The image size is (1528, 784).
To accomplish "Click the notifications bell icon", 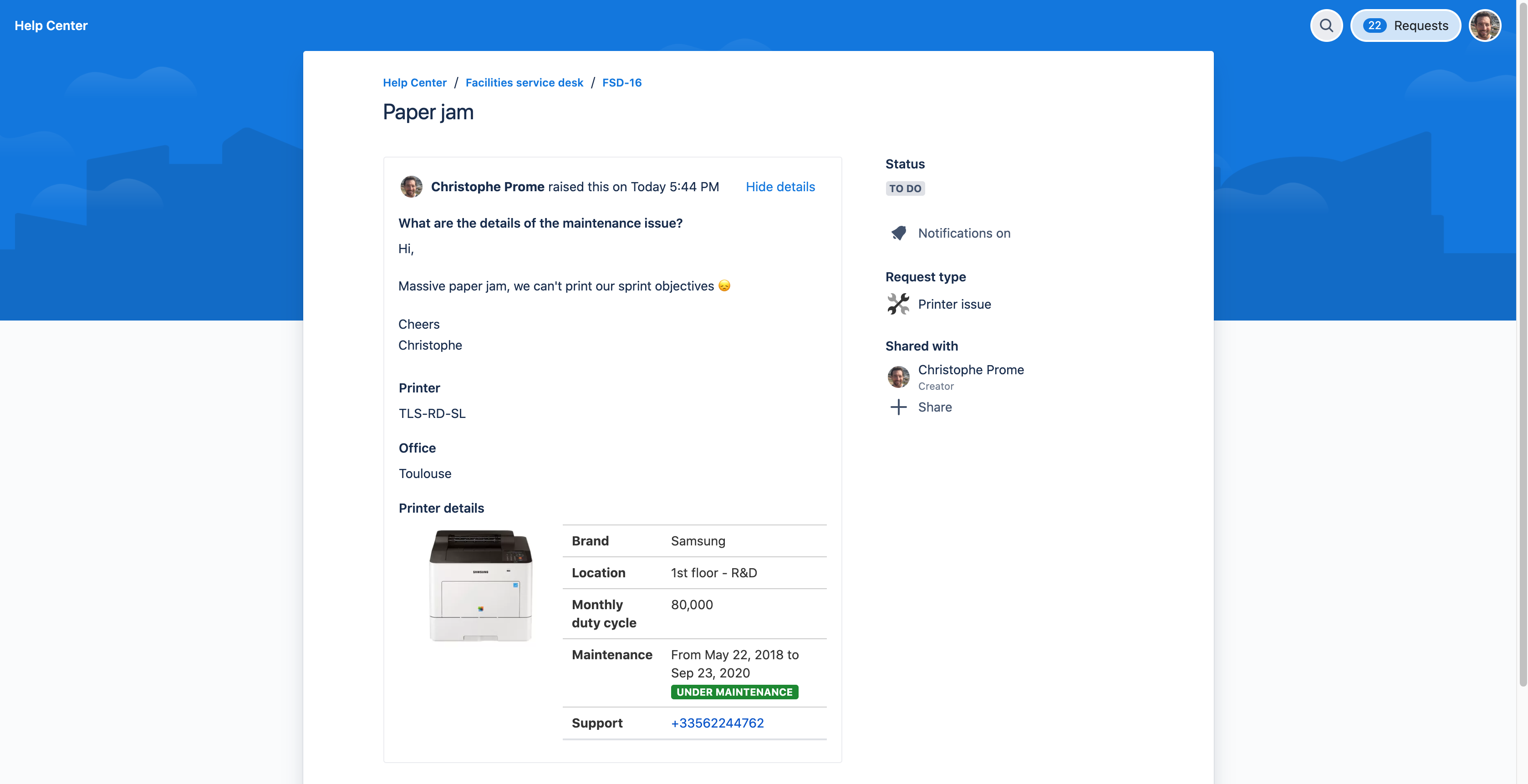I will [899, 233].
